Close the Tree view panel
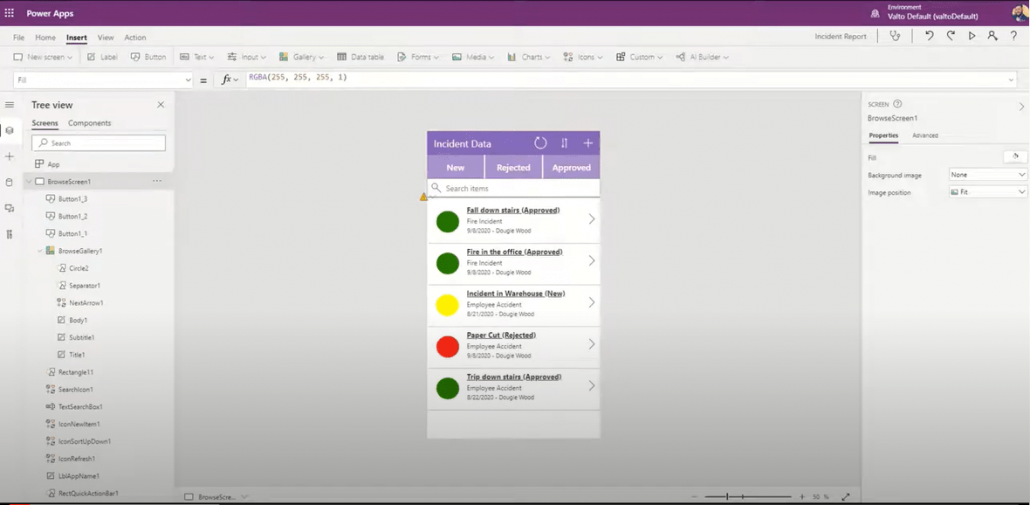This screenshot has height=505, width=1030. pos(160,105)
